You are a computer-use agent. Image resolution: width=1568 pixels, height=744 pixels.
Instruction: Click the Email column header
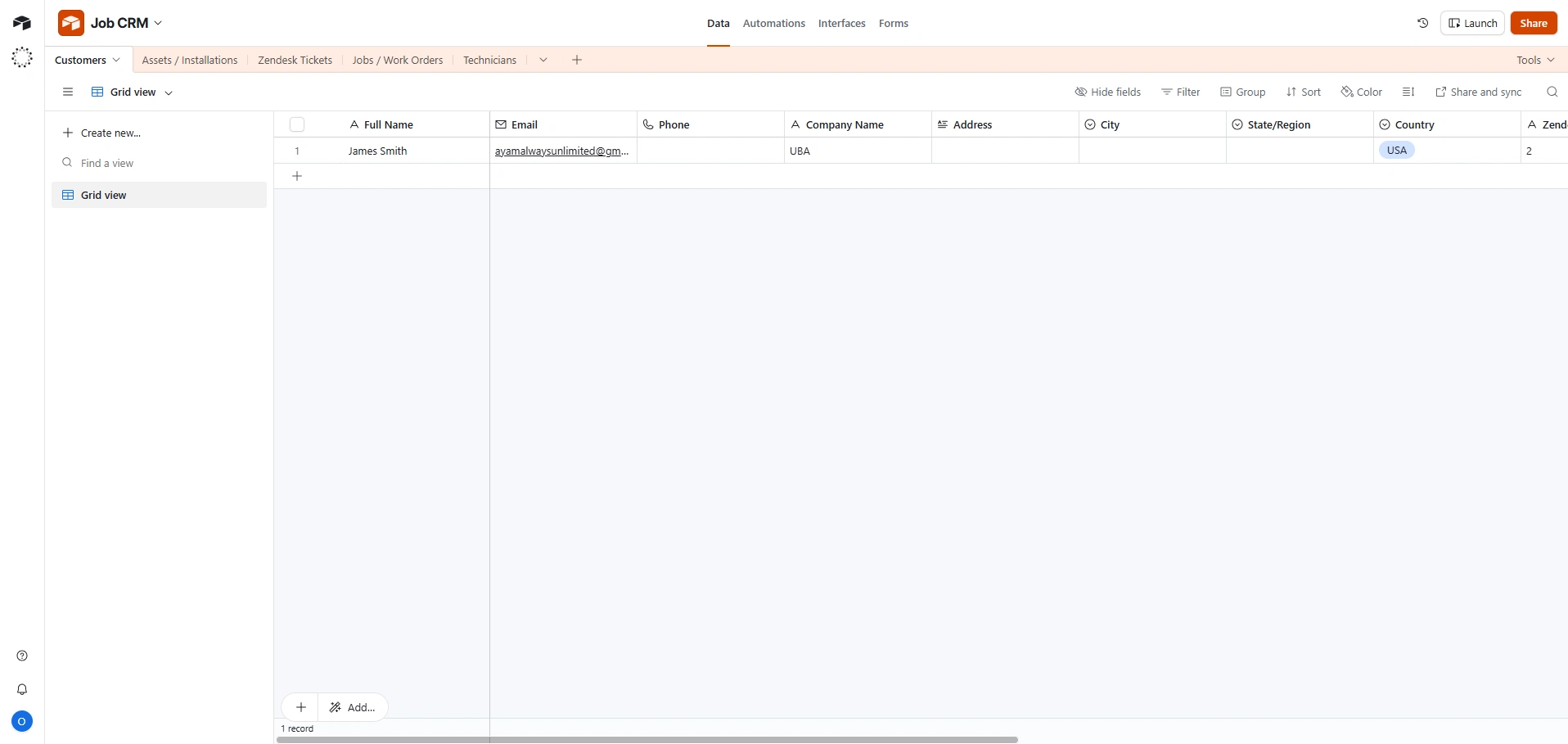click(563, 124)
